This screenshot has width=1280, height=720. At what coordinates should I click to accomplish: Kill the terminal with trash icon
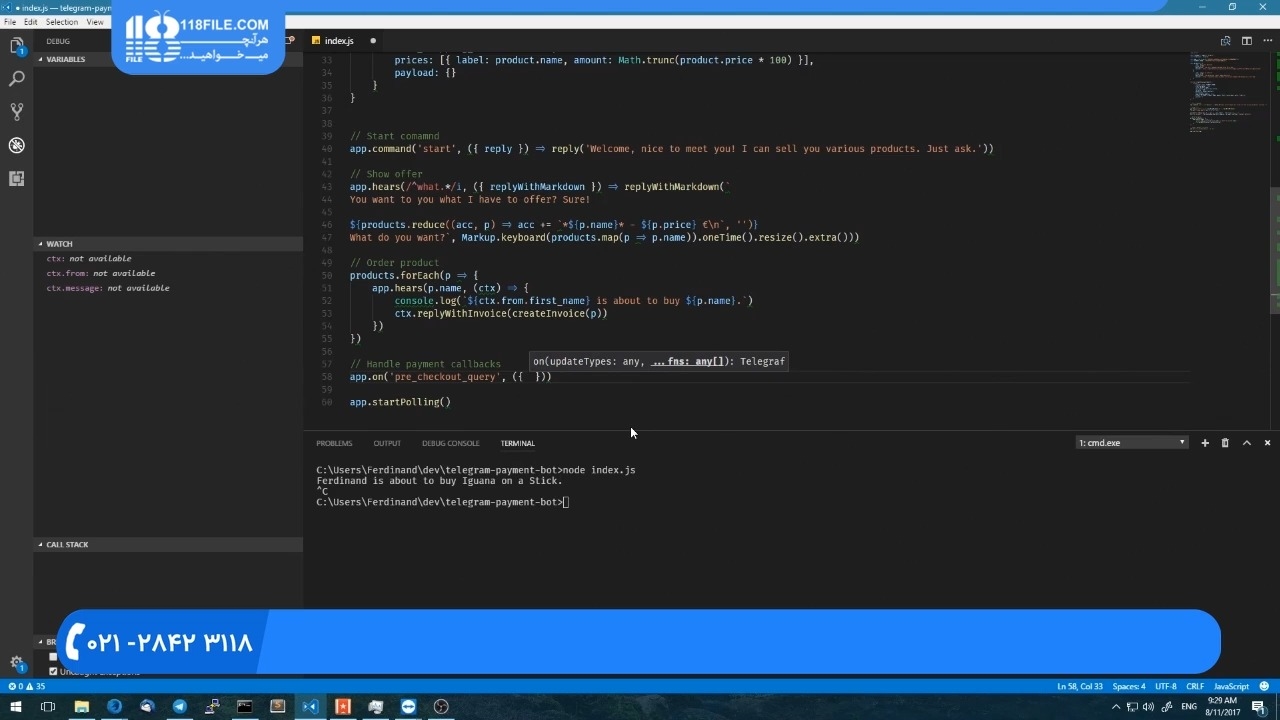(1225, 443)
